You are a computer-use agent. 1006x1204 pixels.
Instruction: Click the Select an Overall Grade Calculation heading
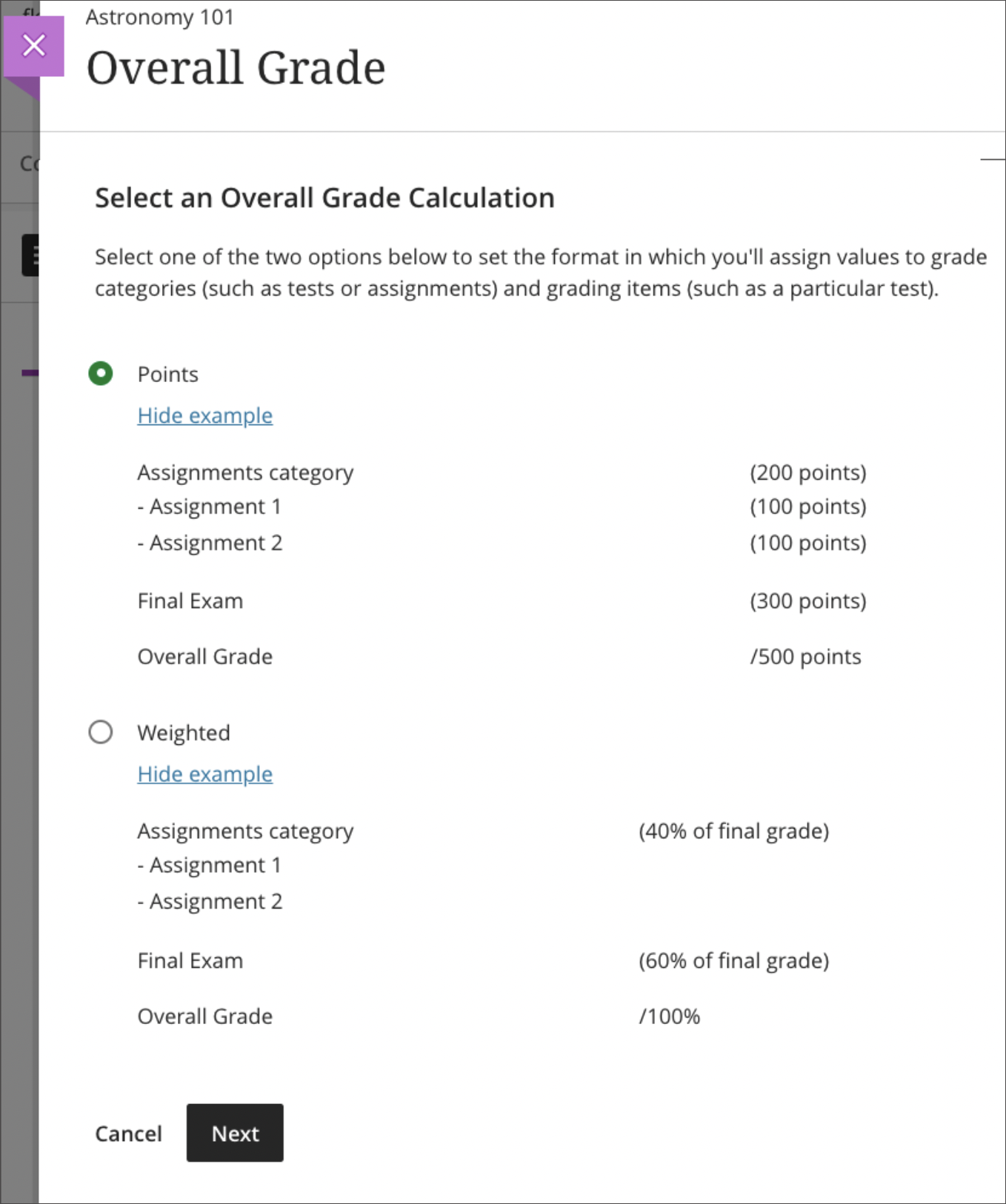click(324, 198)
